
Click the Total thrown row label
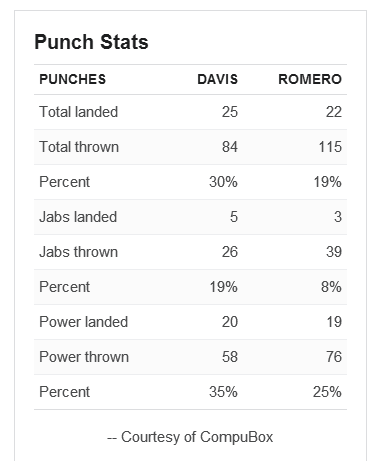pyautogui.click(x=79, y=147)
